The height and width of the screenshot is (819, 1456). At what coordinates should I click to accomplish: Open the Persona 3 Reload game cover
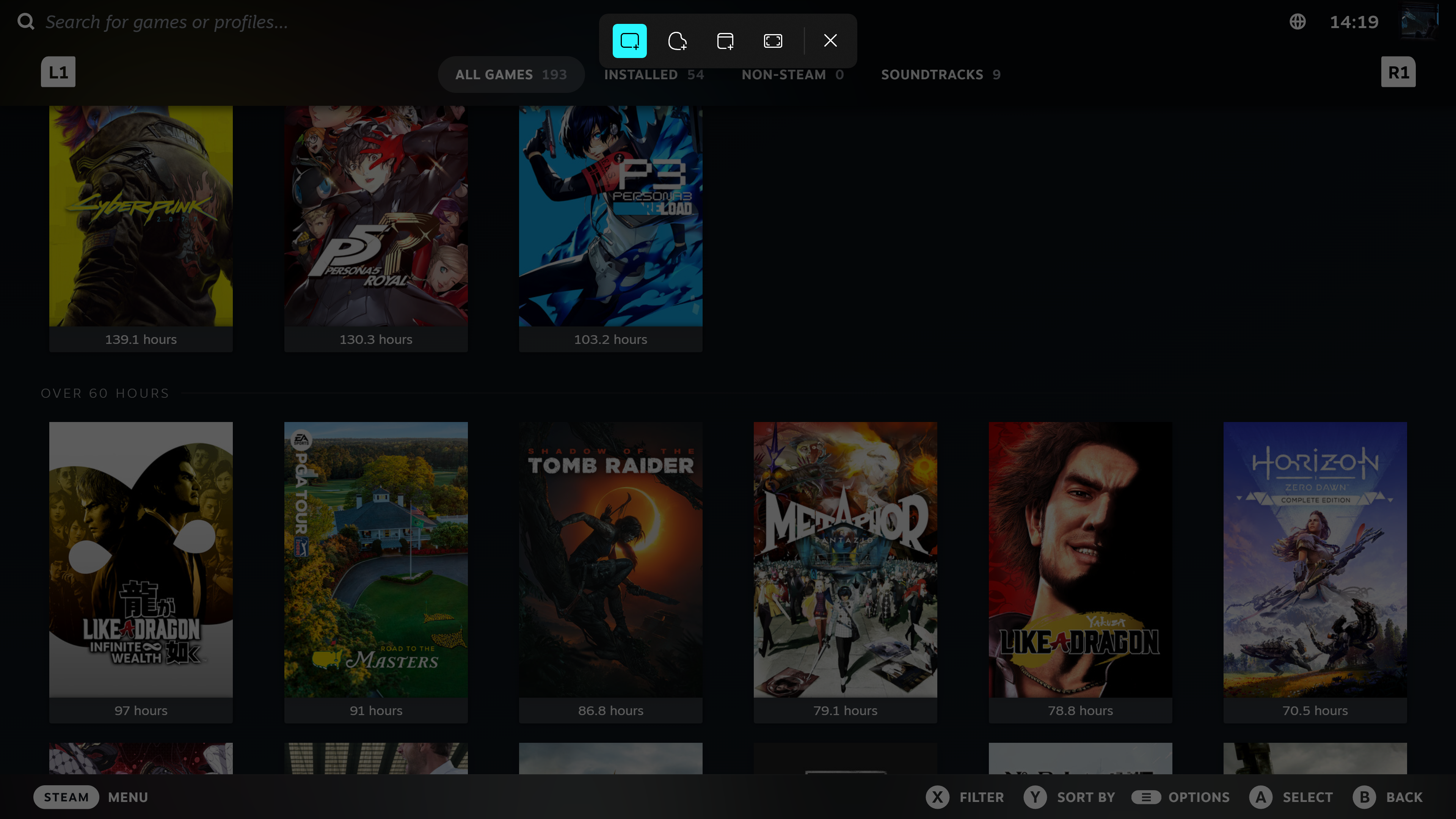pyautogui.click(x=610, y=216)
